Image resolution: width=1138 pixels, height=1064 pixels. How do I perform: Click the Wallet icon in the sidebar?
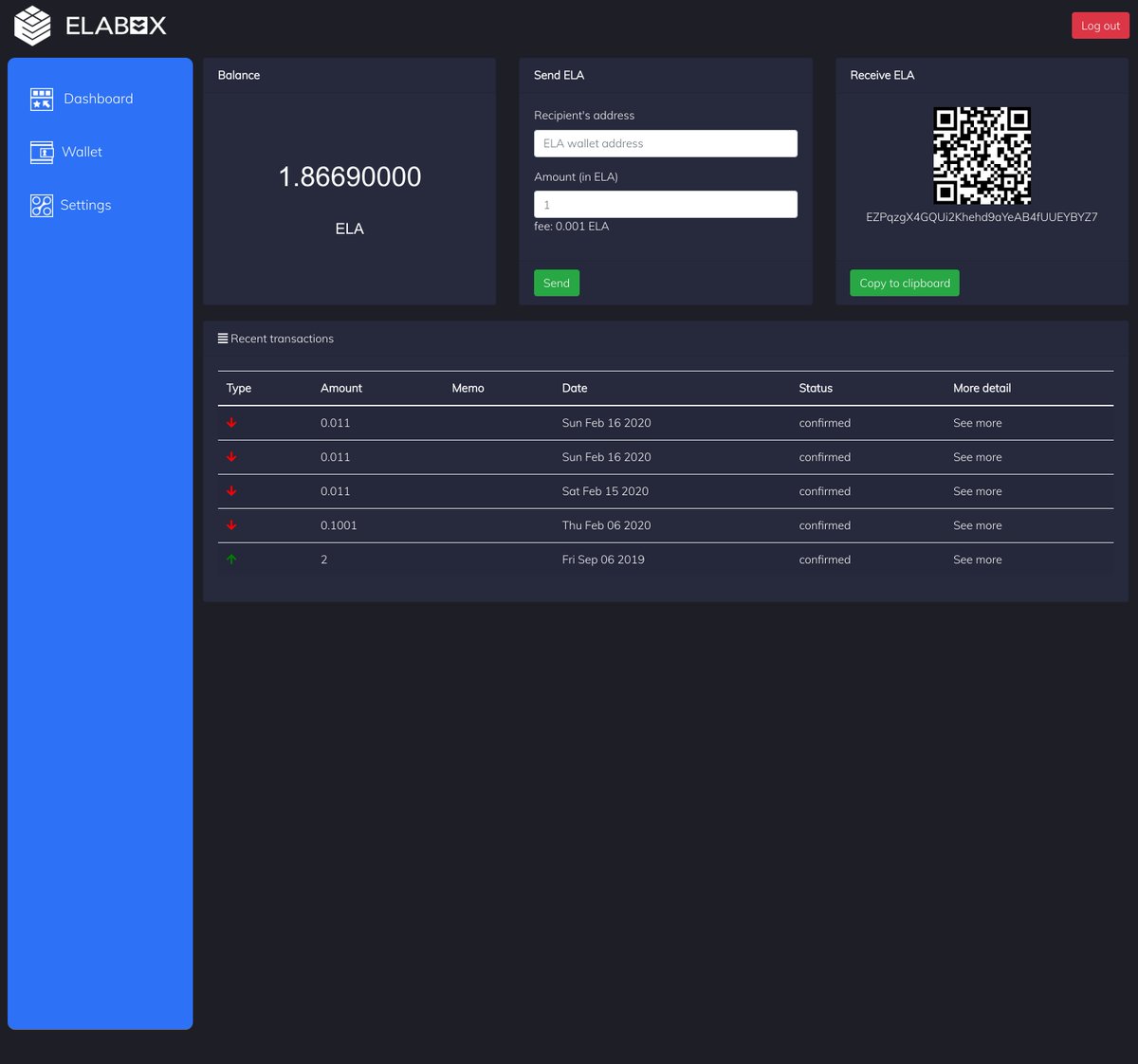42,152
